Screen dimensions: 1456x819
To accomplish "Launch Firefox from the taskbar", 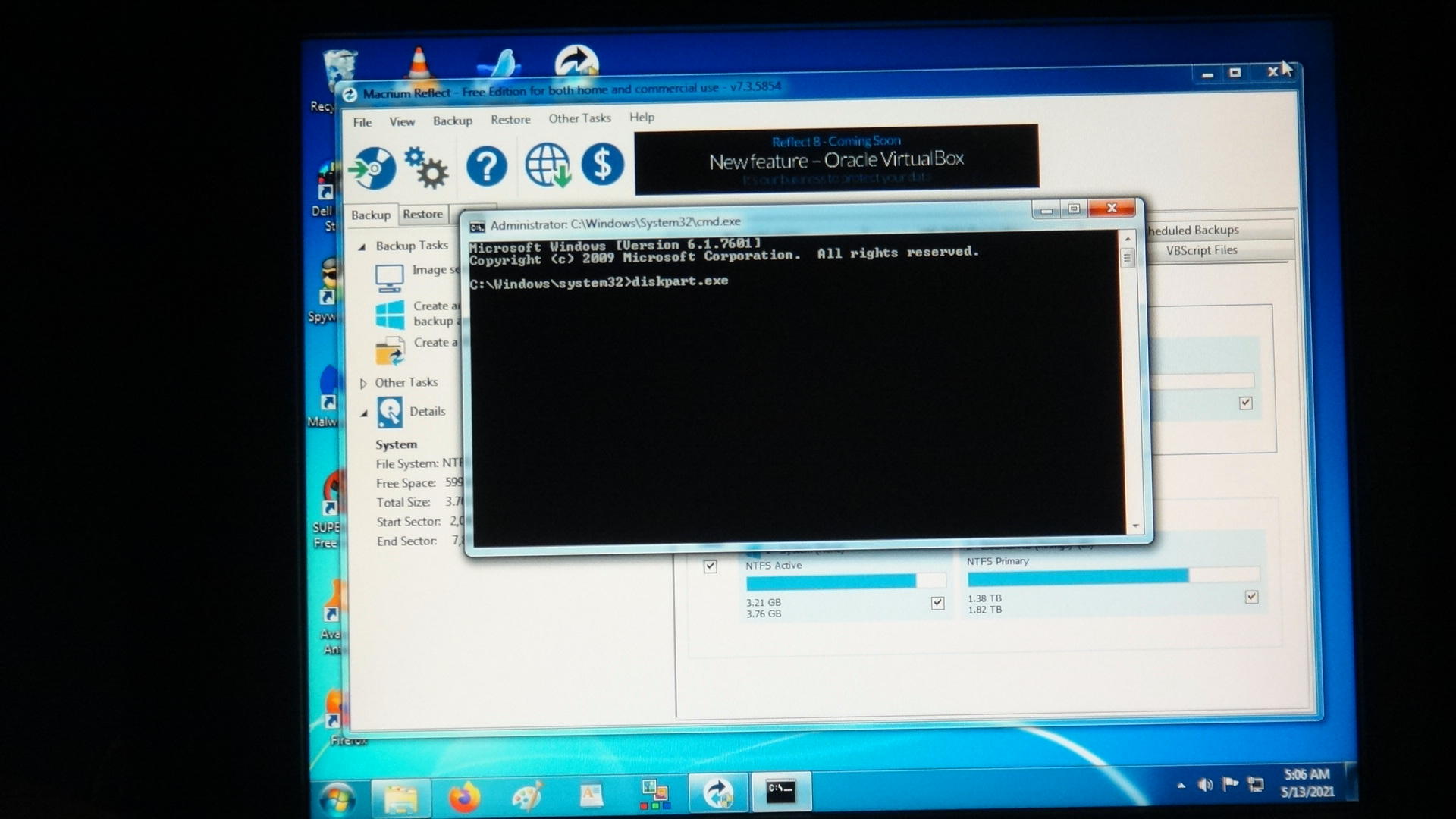I will click(464, 798).
